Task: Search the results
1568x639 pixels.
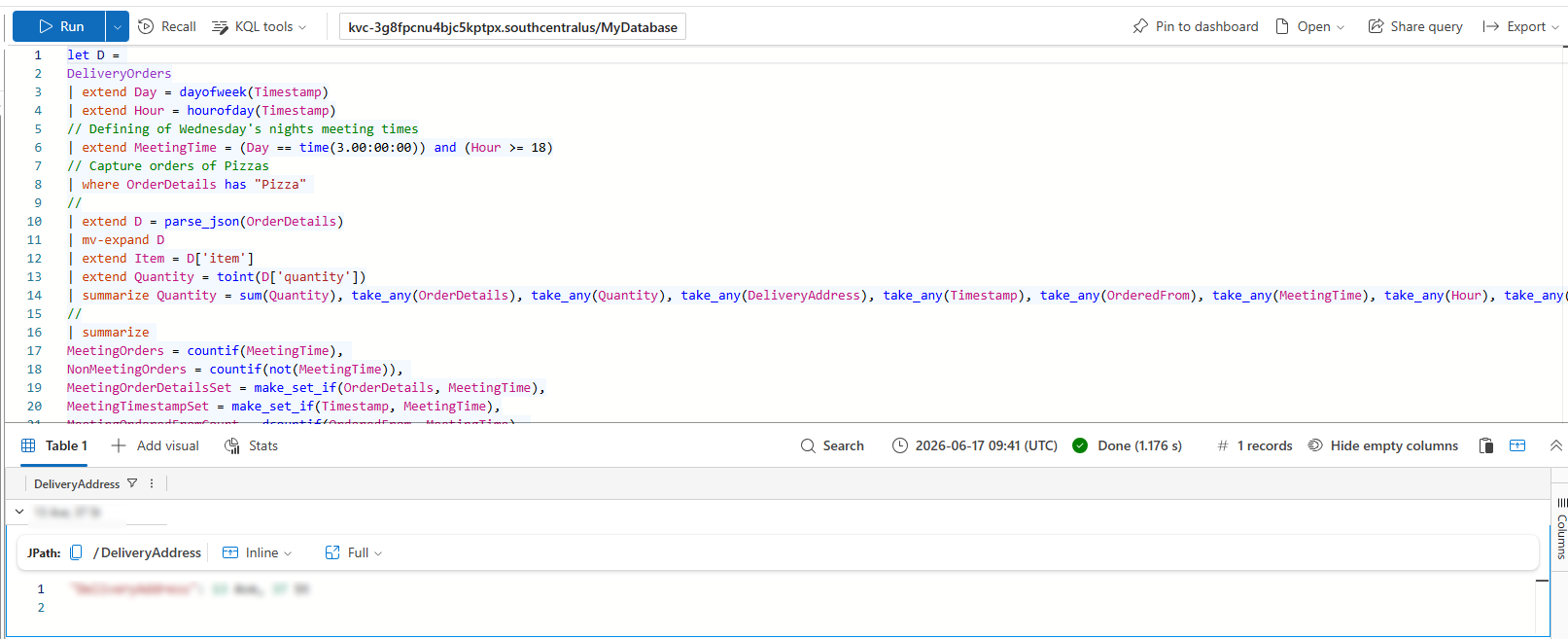Action: click(832, 445)
